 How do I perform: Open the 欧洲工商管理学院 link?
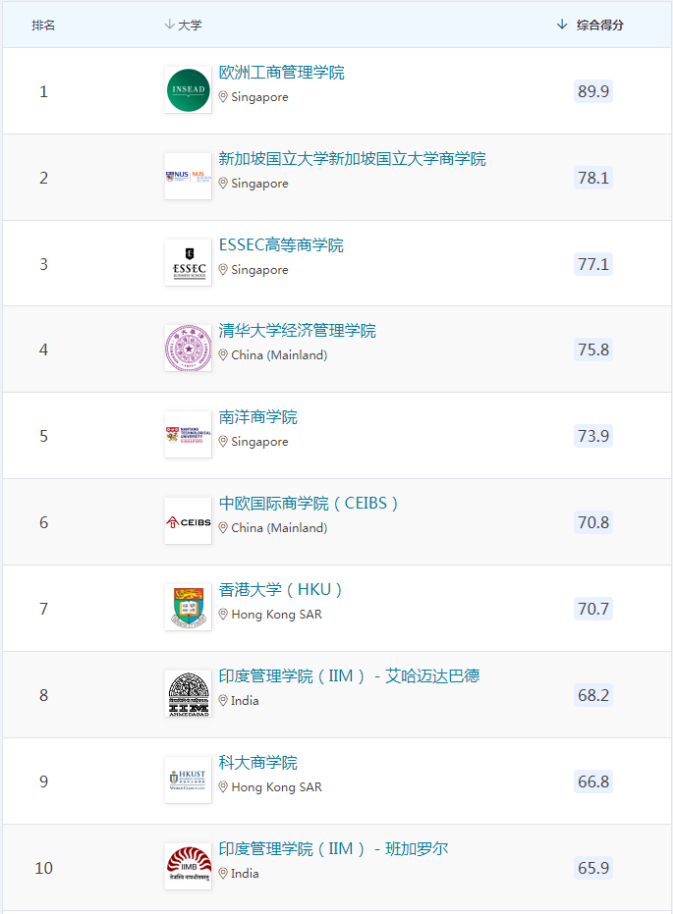coord(281,73)
